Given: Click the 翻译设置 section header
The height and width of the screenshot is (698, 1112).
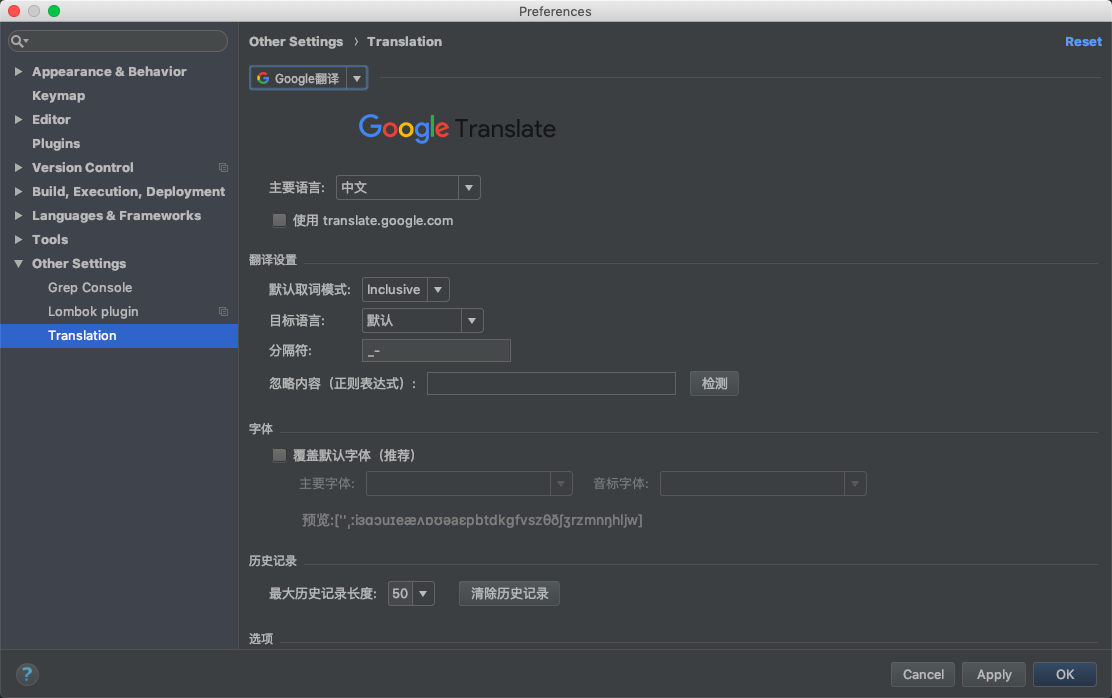Looking at the screenshot, I should pos(273,260).
